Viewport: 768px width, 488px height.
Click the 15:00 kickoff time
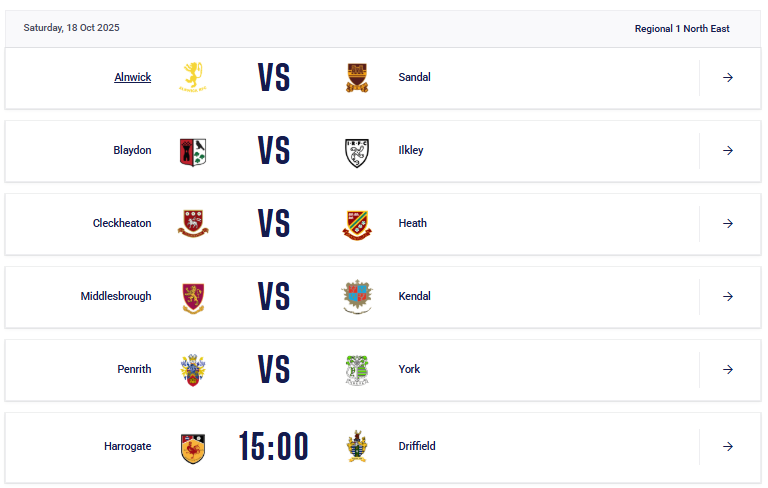point(274,447)
